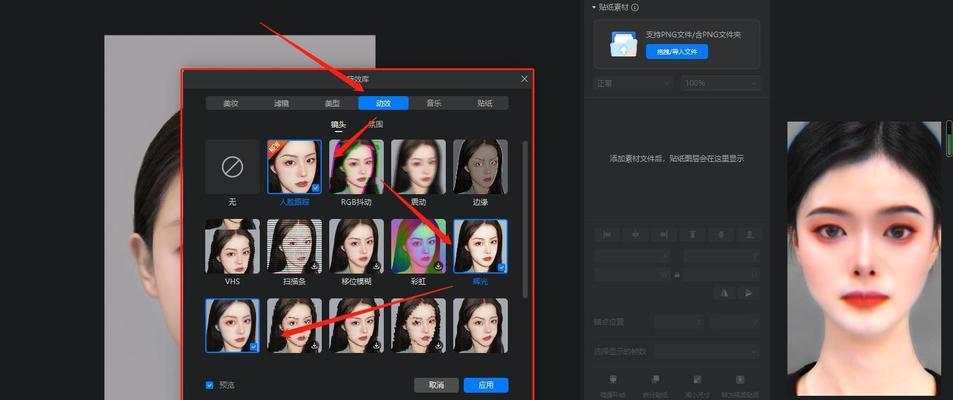Click the 添加素材文件后 placeholder text
The height and width of the screenshot is (400, 953).
(x=677, y=159)
